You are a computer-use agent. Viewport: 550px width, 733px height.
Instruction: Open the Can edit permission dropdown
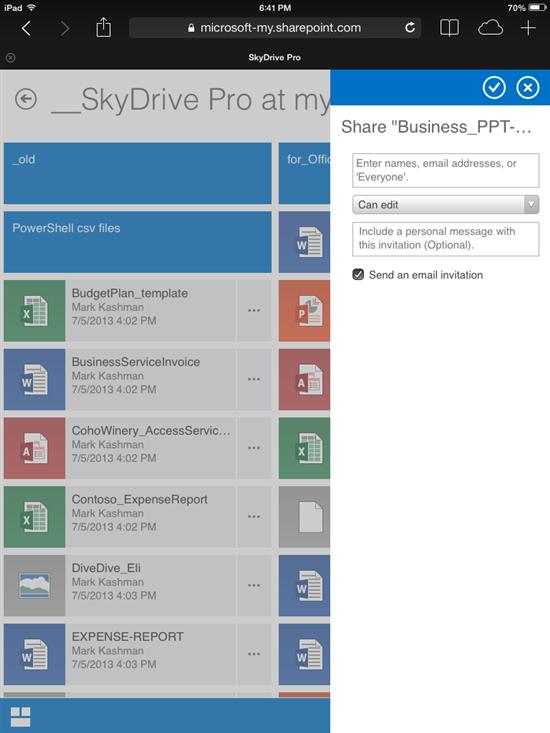[x=445, y=205]
